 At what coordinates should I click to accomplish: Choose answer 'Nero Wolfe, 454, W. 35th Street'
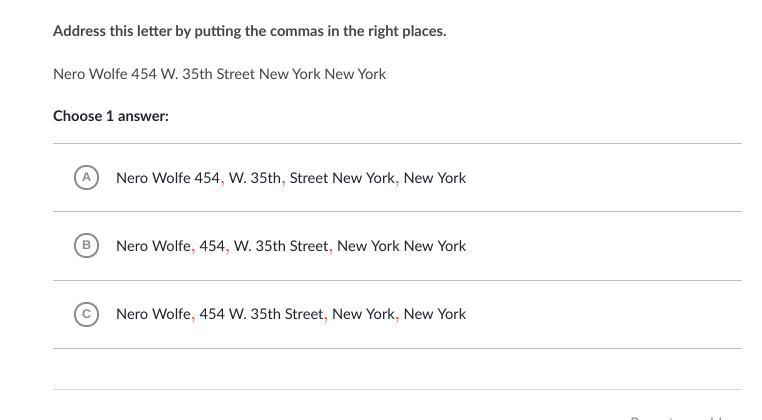point(222,246)
